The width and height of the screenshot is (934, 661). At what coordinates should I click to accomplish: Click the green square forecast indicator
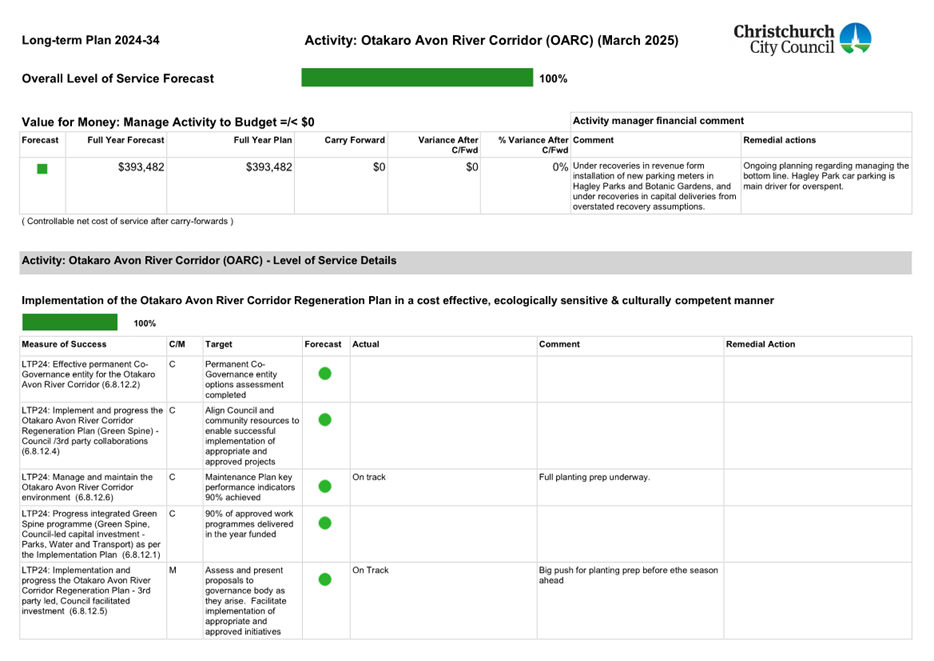point(42,169)
